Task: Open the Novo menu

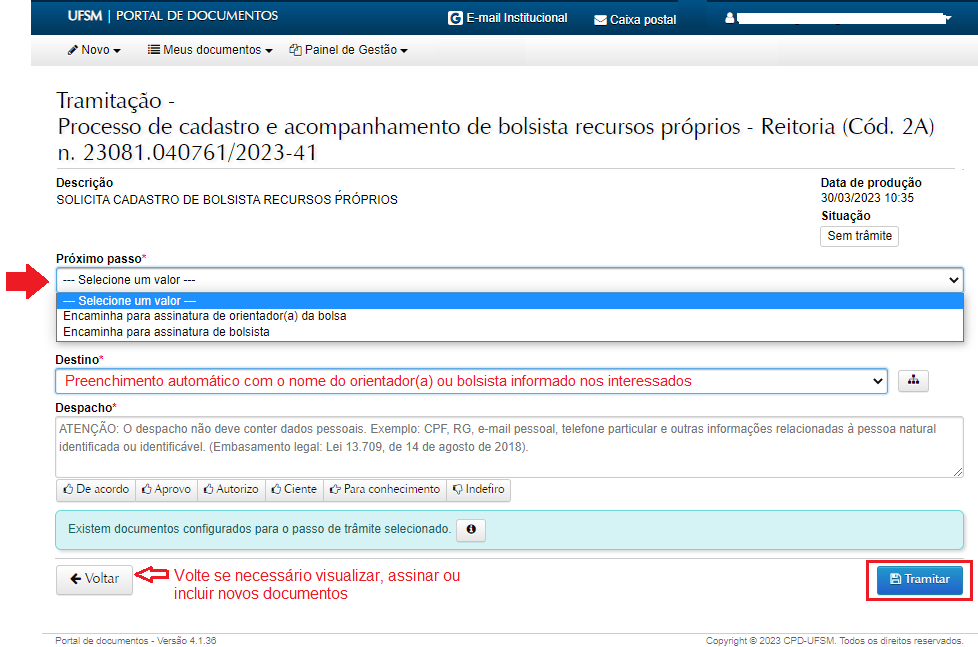Action: click(x=94, y=50)
